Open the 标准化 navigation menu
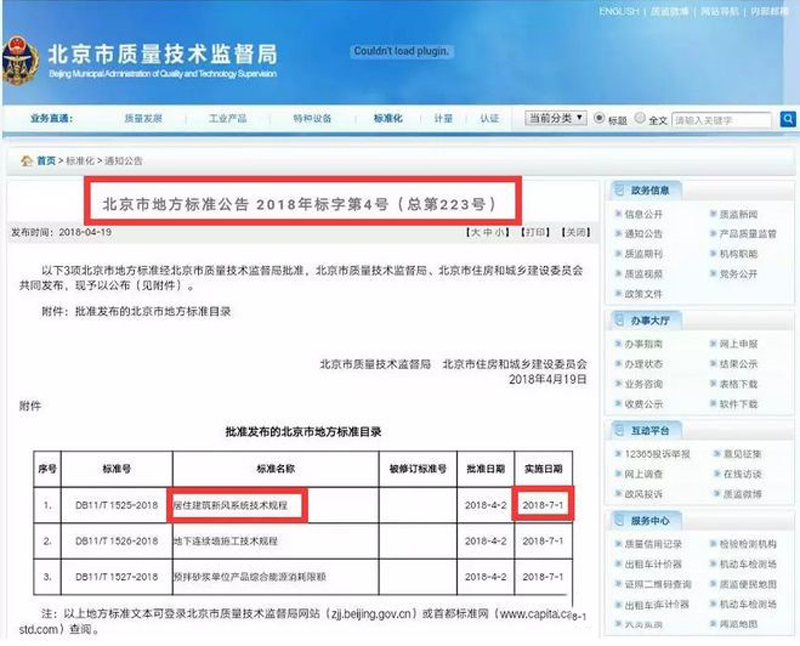This screenshot has height=646, width=800. (x=387, y=118)
